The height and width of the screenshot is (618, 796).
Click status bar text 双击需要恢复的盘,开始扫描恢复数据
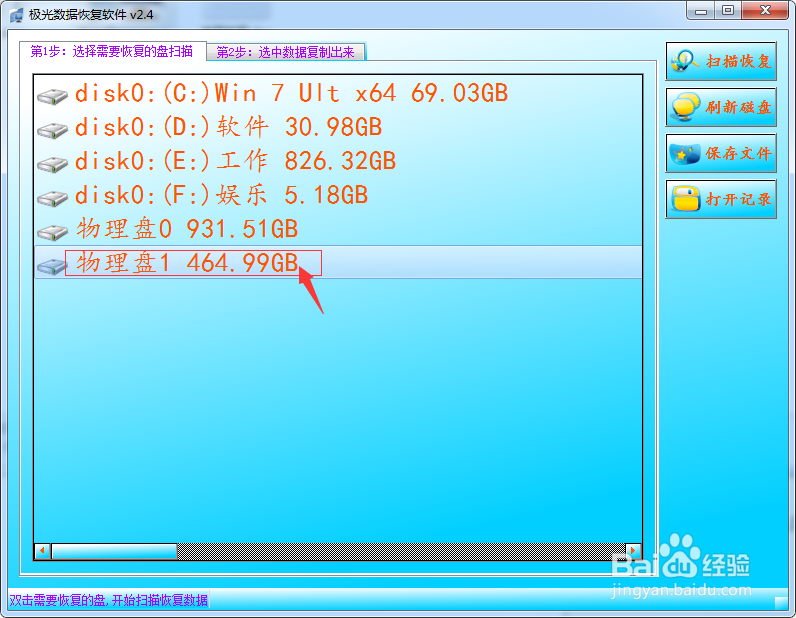109,600
